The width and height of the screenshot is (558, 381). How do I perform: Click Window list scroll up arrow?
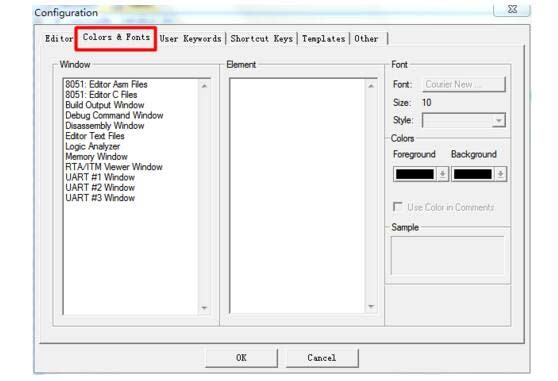(x=204, y=86)
